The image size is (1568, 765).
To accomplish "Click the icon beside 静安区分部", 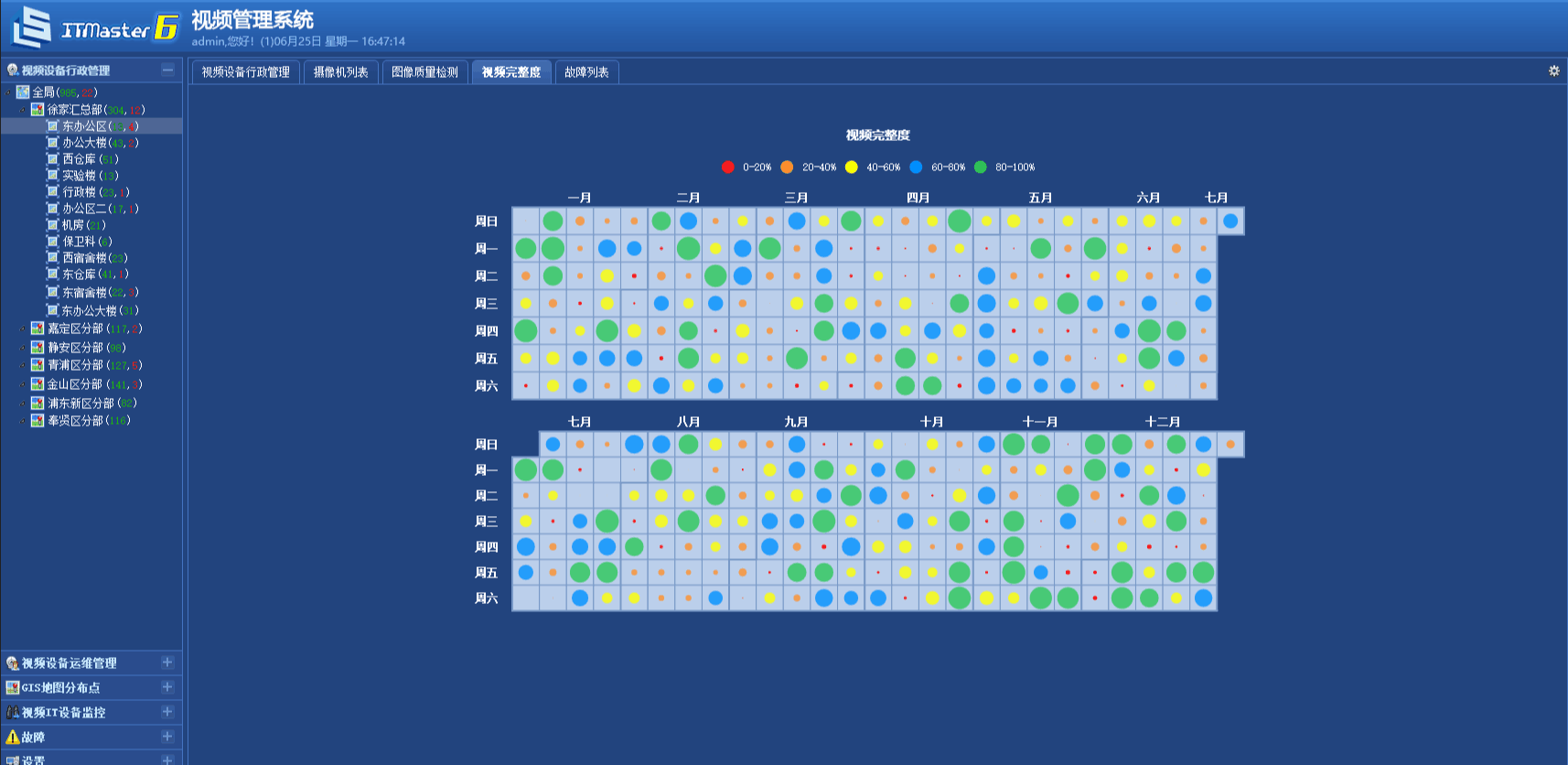I will (38, 348).
